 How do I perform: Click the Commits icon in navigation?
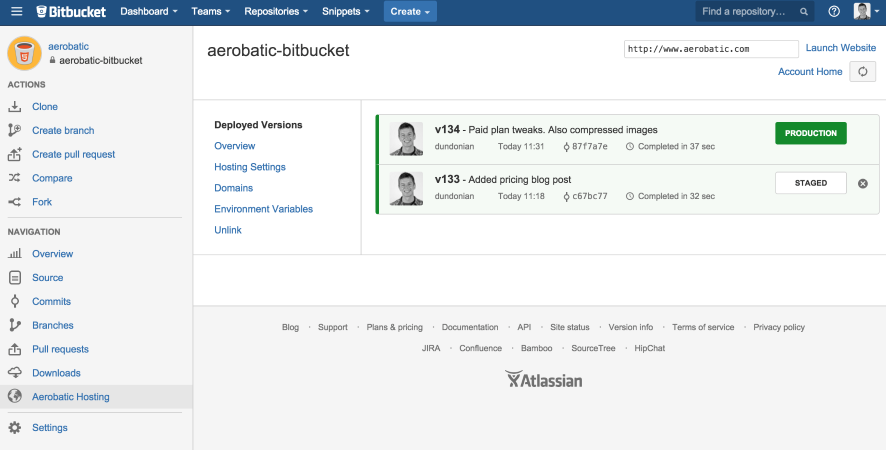click(15, 301)
